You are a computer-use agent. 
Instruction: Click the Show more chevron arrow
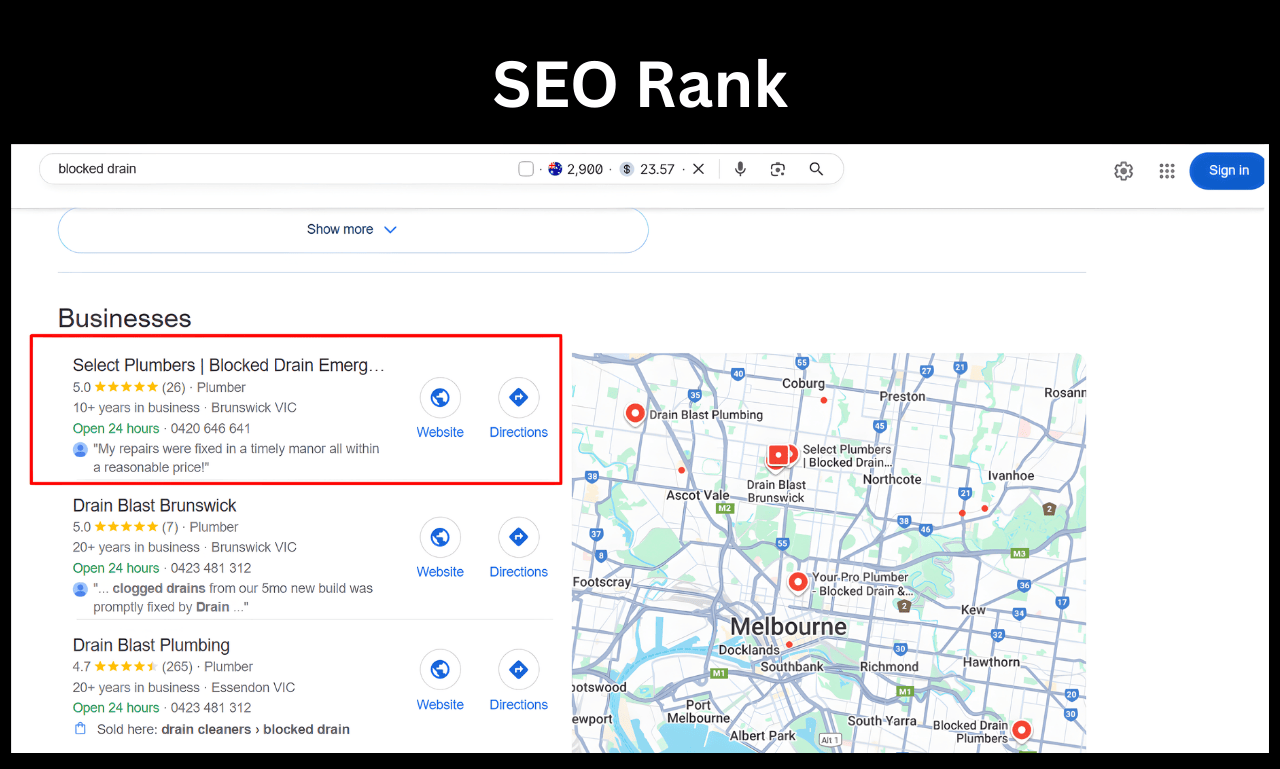[390, 229]
